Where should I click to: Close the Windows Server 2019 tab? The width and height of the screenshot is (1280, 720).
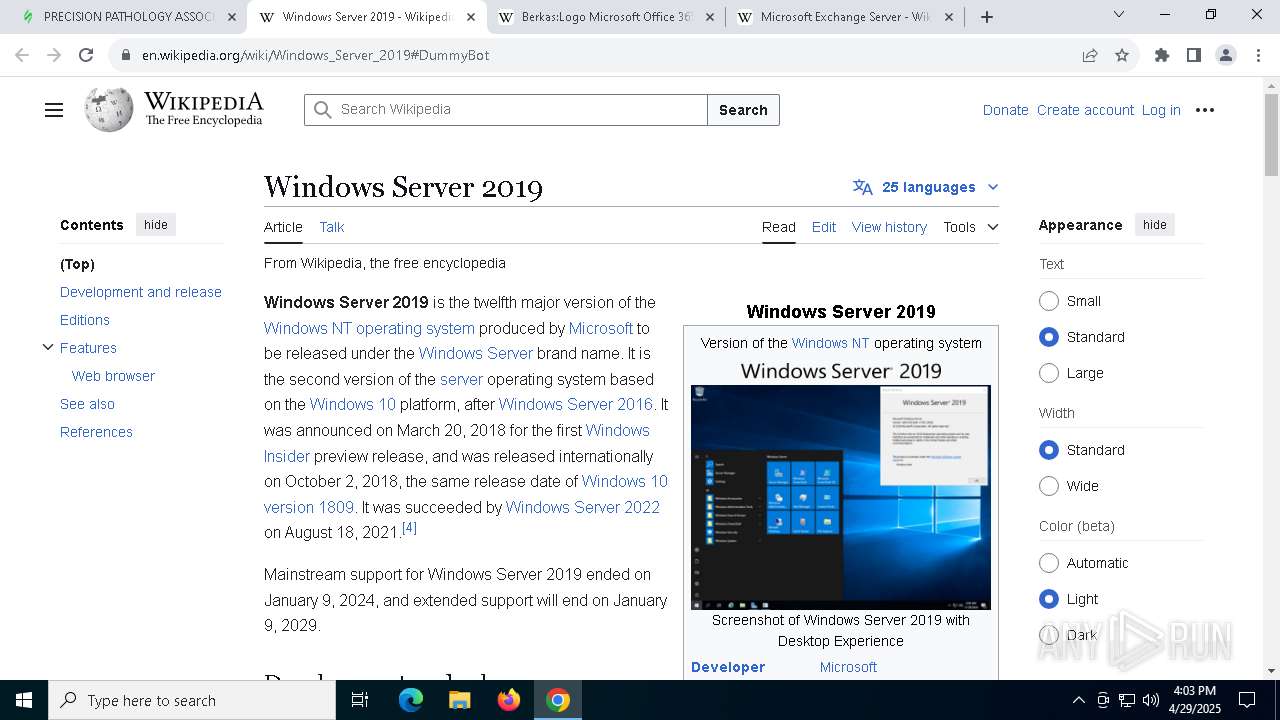[471, 17]
